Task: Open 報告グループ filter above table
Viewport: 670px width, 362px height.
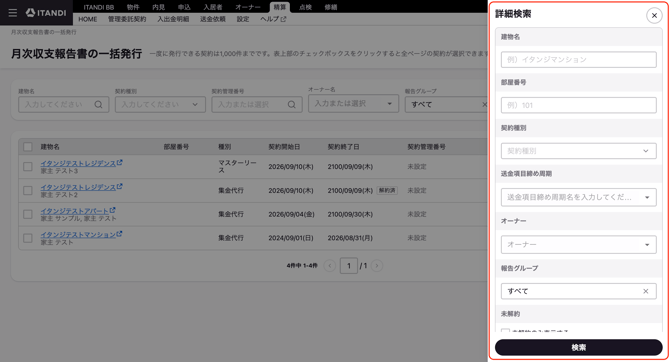Action: (447, 104)
